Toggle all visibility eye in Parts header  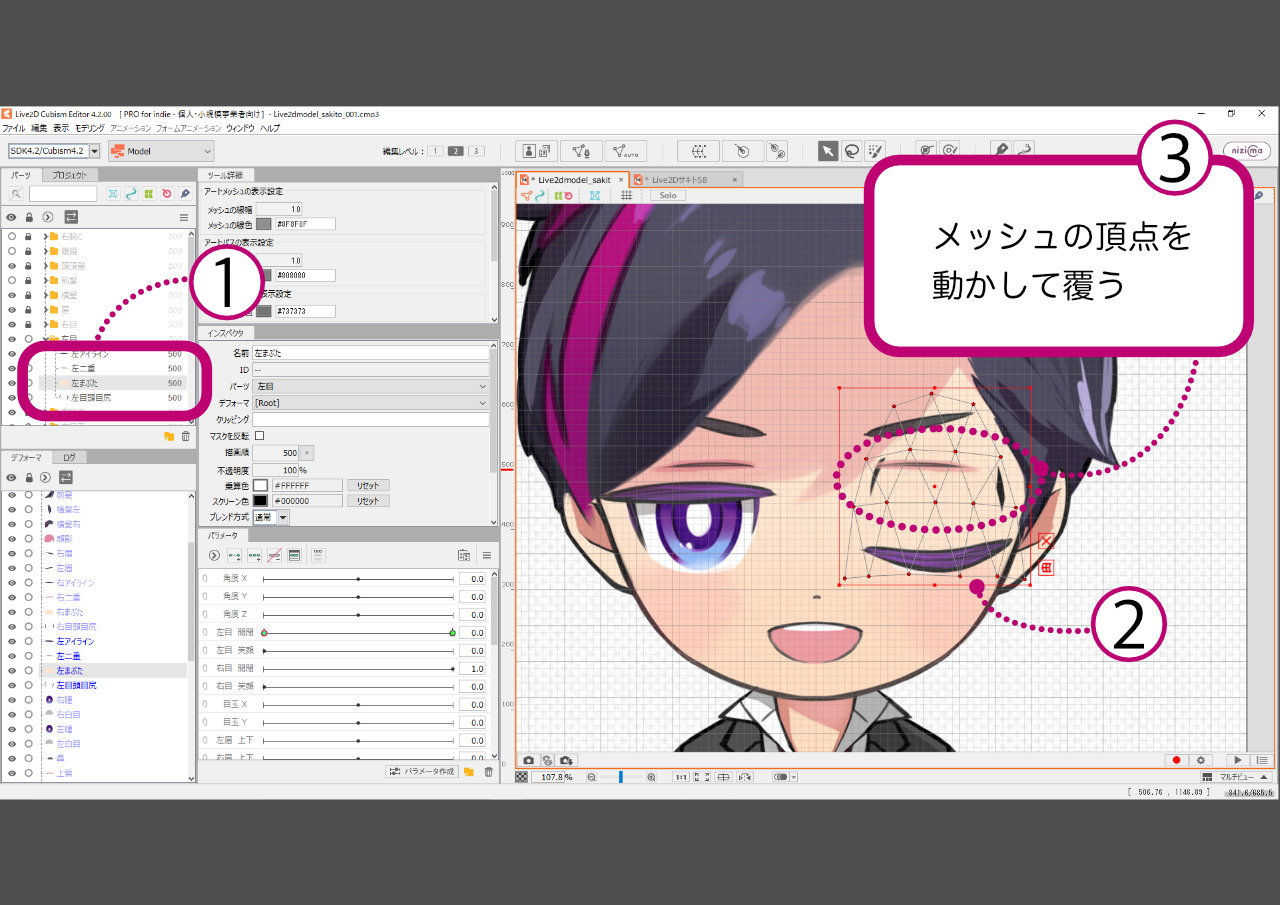pyautogui.click(x=12, y=216)
